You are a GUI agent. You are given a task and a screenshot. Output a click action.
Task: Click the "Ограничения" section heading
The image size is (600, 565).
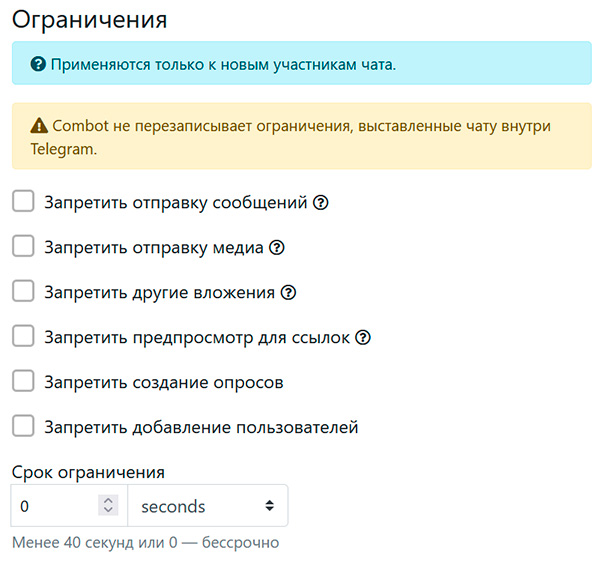tap(89, 19)
